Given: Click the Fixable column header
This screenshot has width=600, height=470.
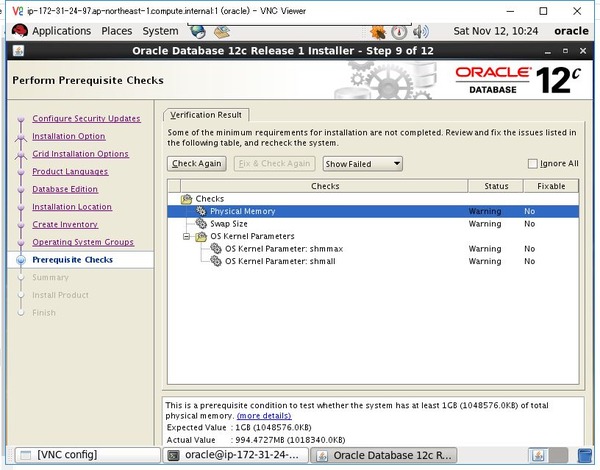Looking at the screenshot, I should coord(551,186).
